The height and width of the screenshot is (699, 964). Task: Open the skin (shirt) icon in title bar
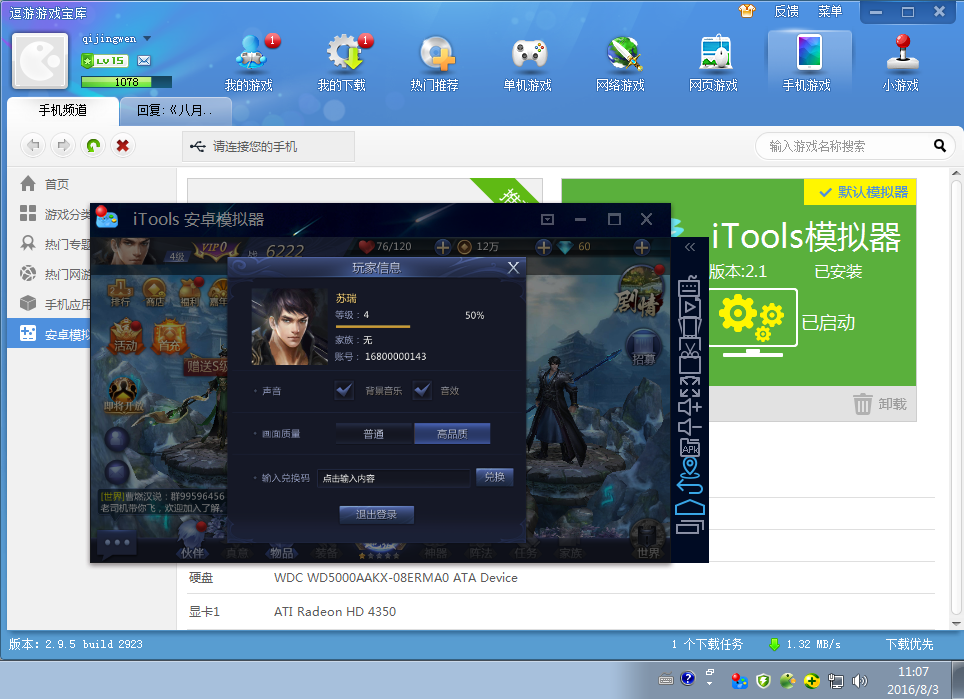click(x=747, y=11)
